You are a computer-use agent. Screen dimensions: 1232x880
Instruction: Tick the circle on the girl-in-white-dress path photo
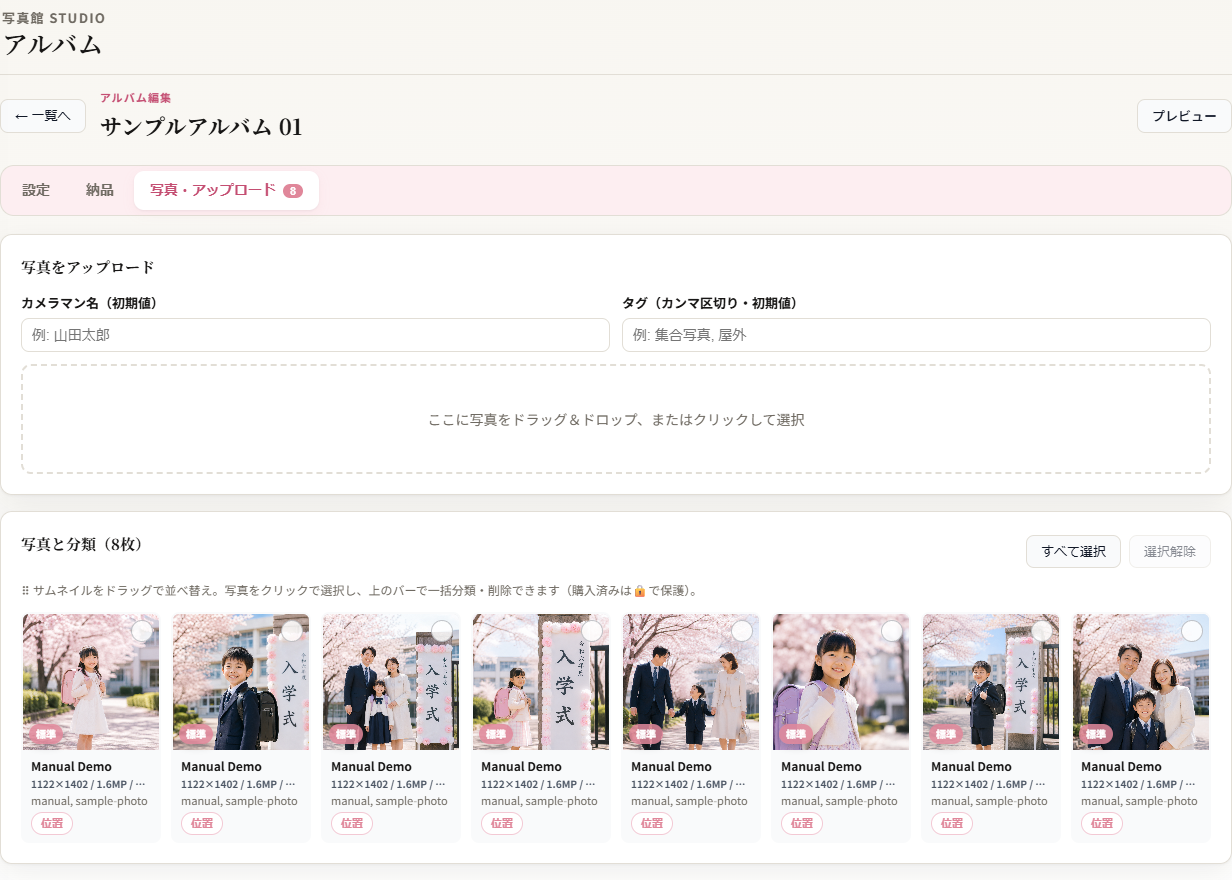click(142, 631)
